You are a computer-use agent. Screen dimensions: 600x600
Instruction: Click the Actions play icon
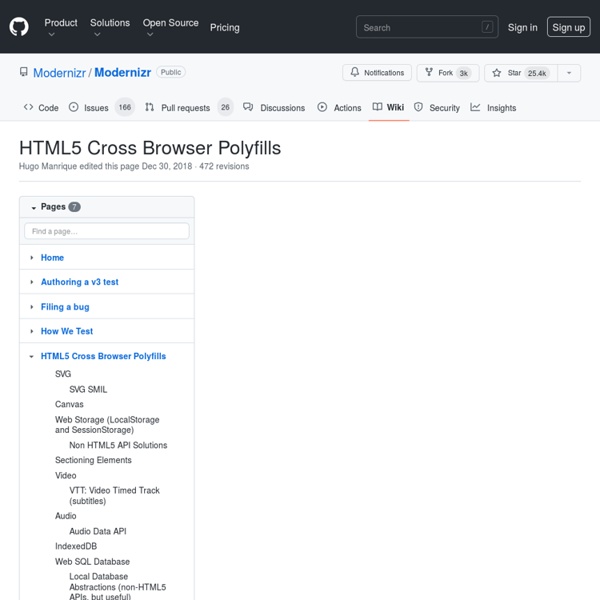click(322, 107)
